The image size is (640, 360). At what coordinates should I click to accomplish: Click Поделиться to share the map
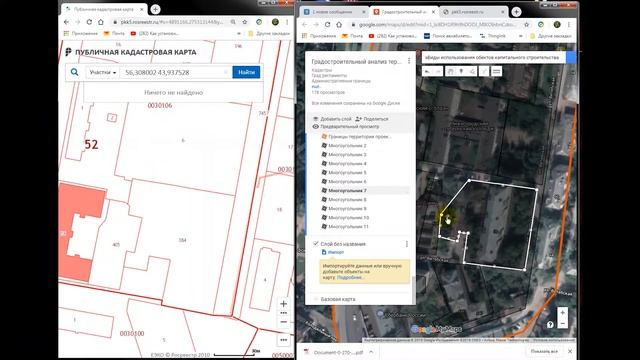[372, 119]
